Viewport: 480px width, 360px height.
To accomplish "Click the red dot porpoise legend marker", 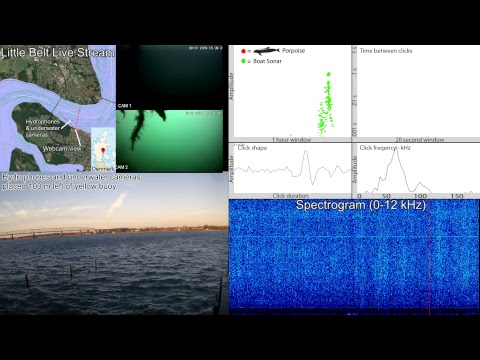I will (243, 51).
